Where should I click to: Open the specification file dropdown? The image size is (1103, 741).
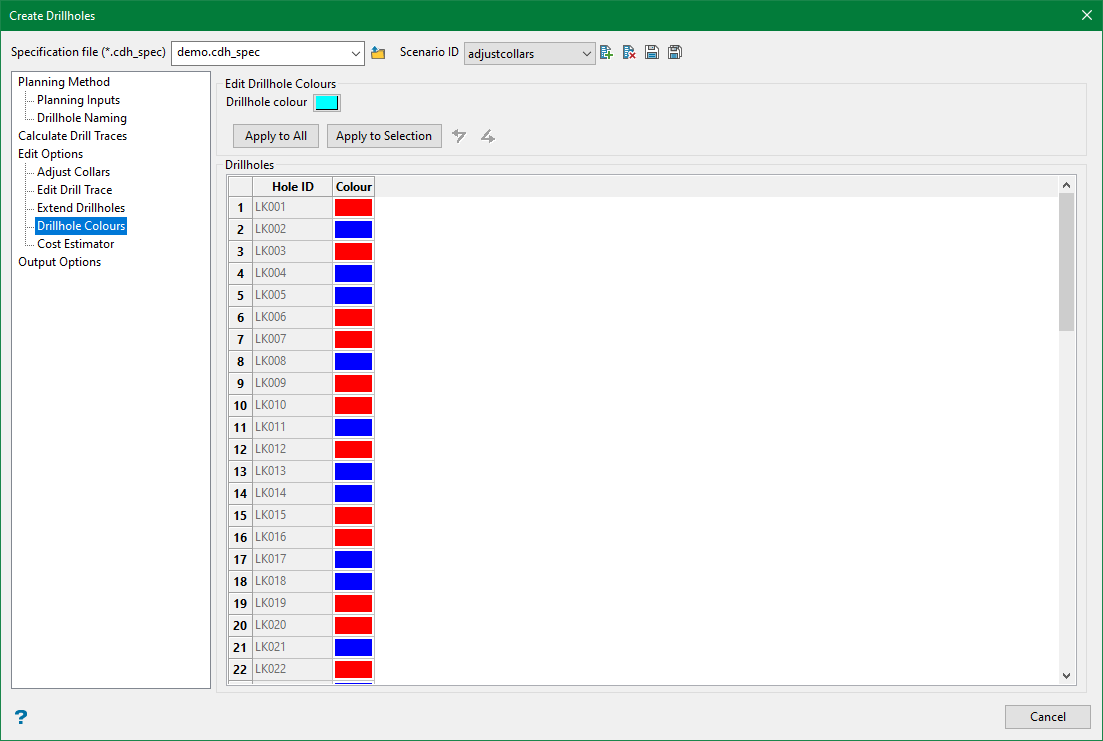pos(355,53)
